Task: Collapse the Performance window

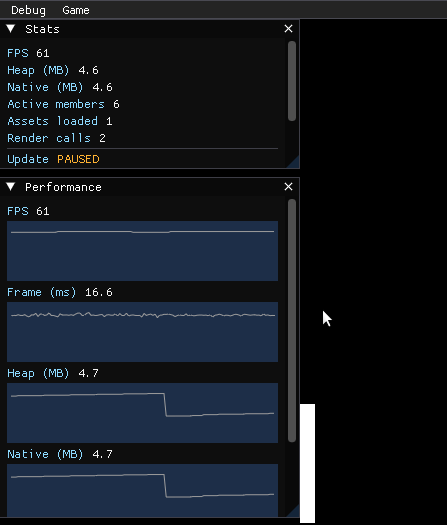Action: (x=11, y=187)
